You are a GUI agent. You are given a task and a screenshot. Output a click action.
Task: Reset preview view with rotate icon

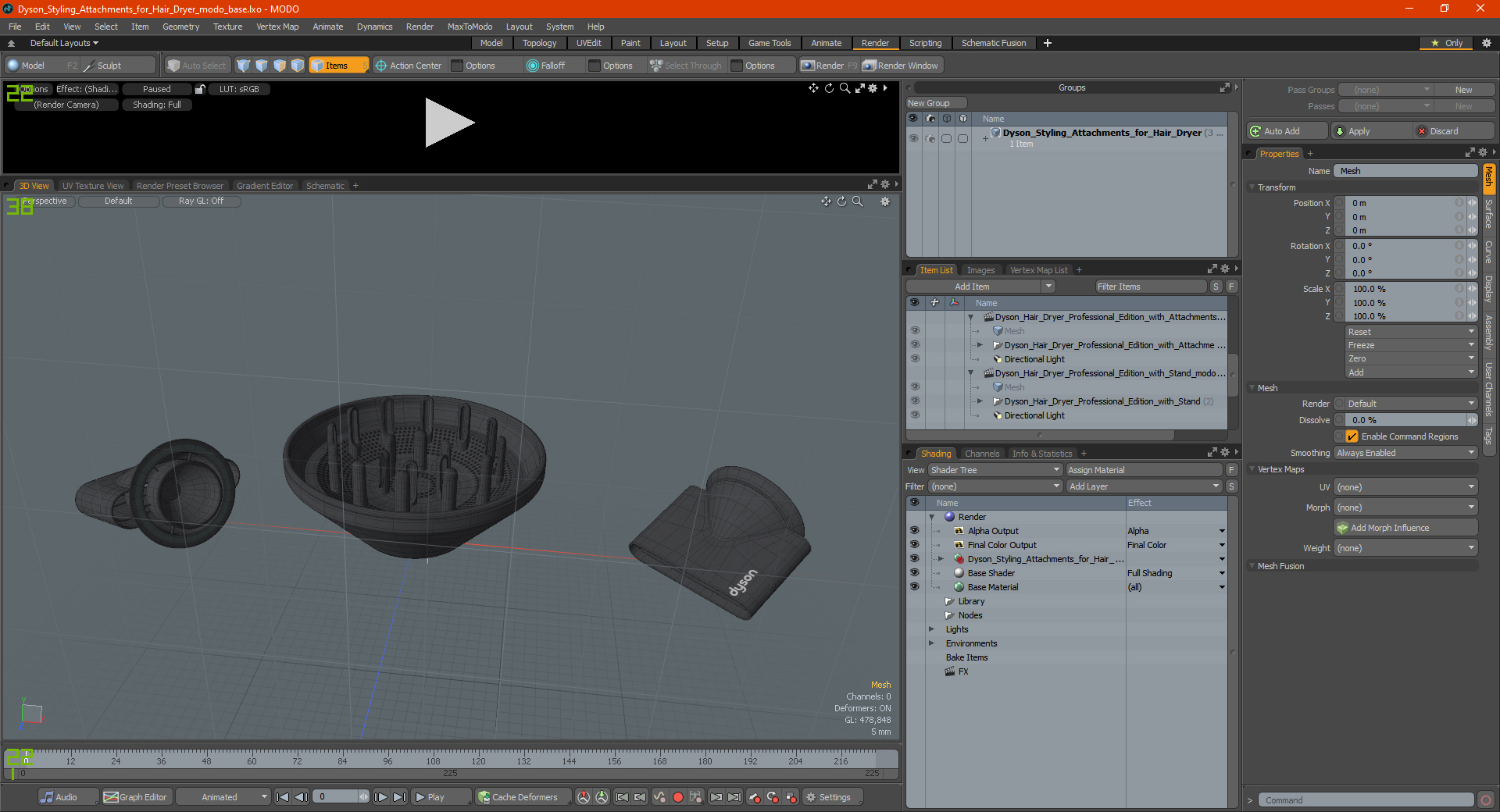pos(829,88)
